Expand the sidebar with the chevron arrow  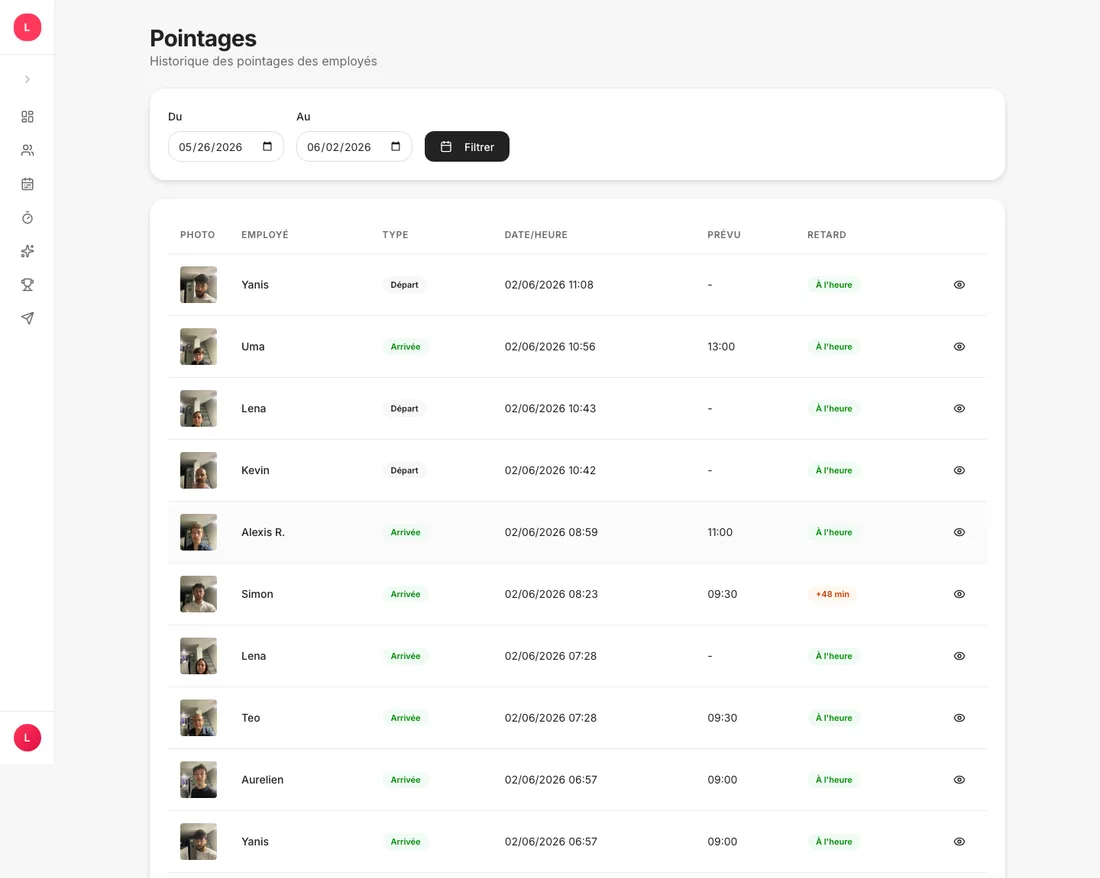click(x=27, y=79)
